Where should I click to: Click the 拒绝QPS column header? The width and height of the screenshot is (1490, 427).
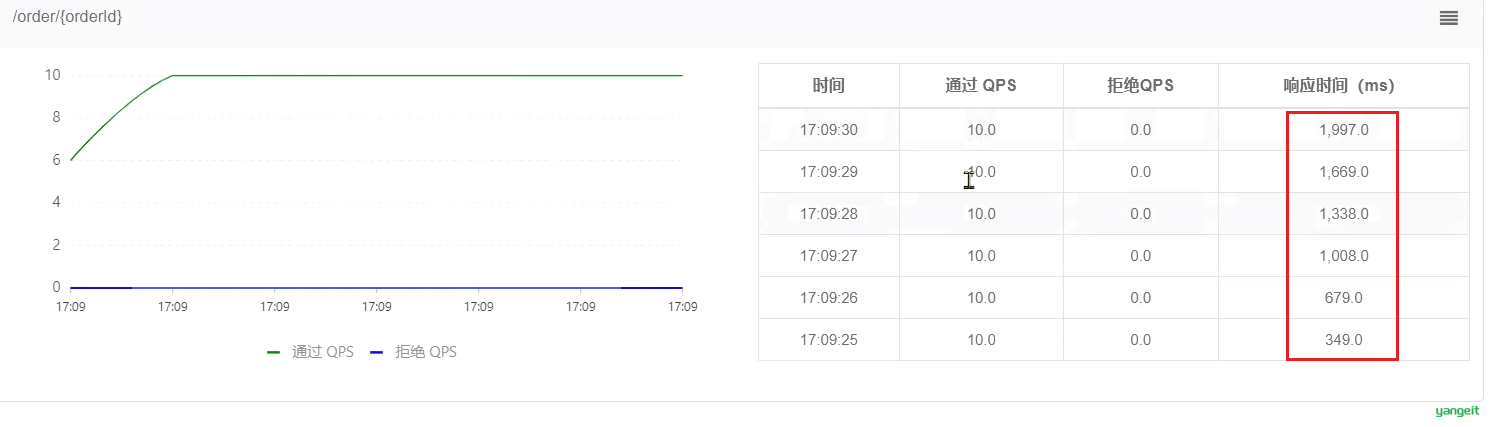[1140, 86]
